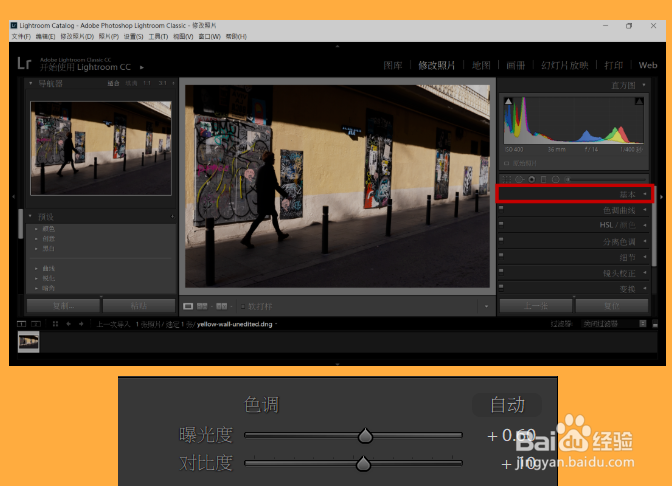Switch to the Web module
The width and height of the screenshot is (672, 486).
tap(648, 65)
